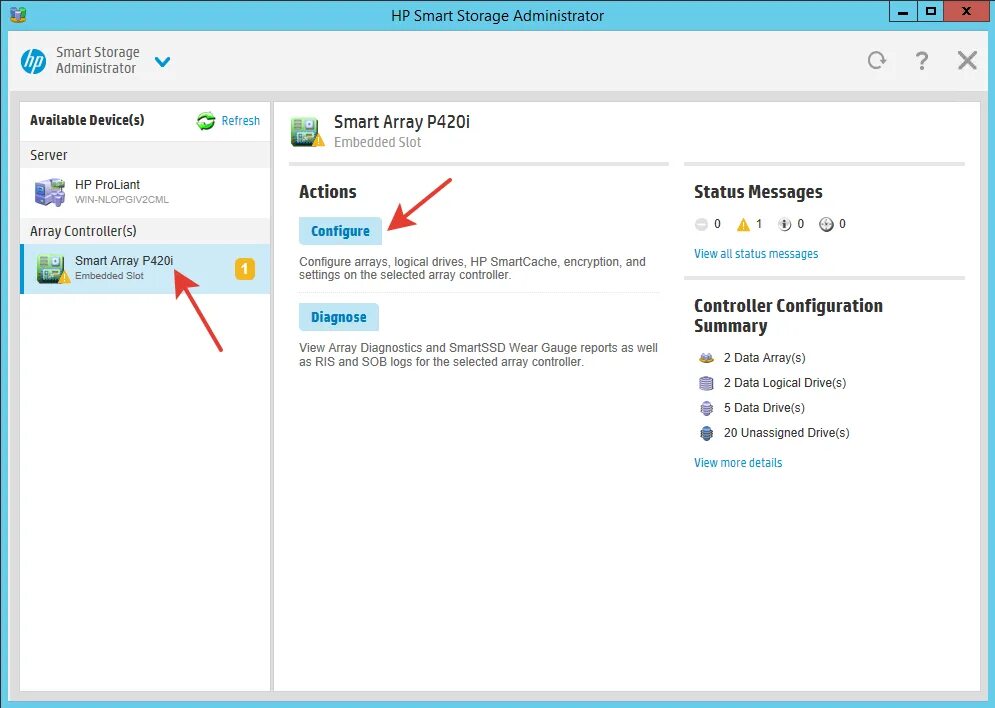This screenshot has width=995, height=708.
Task: Click the fourth status messages icon with count 0
Action: pyautogui.click(x=826, y=224)
